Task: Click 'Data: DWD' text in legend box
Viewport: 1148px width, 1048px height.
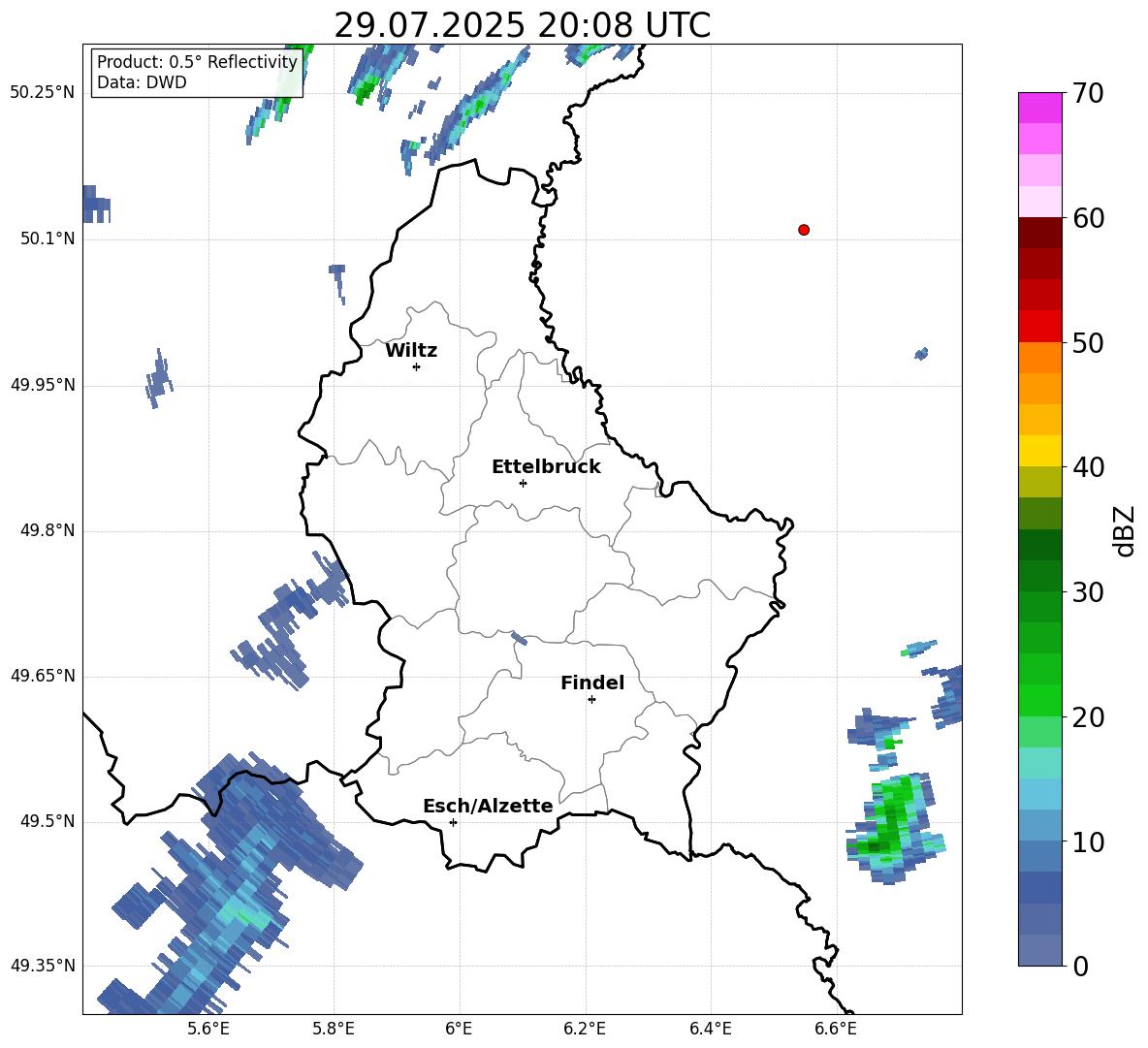Action: 142,82
